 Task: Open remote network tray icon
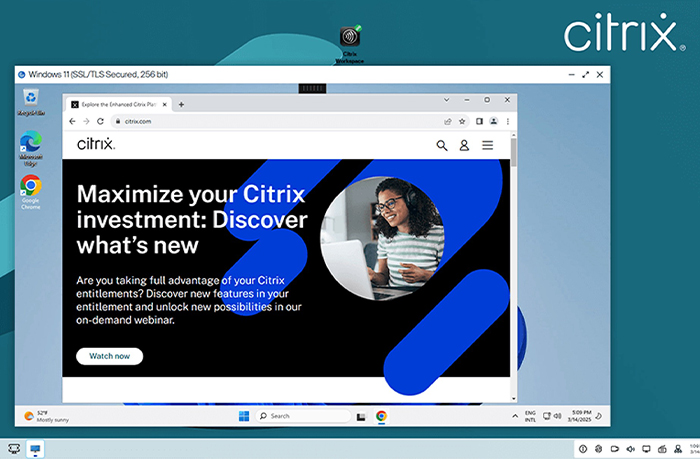pyautogui.click(x=547, y=416)
